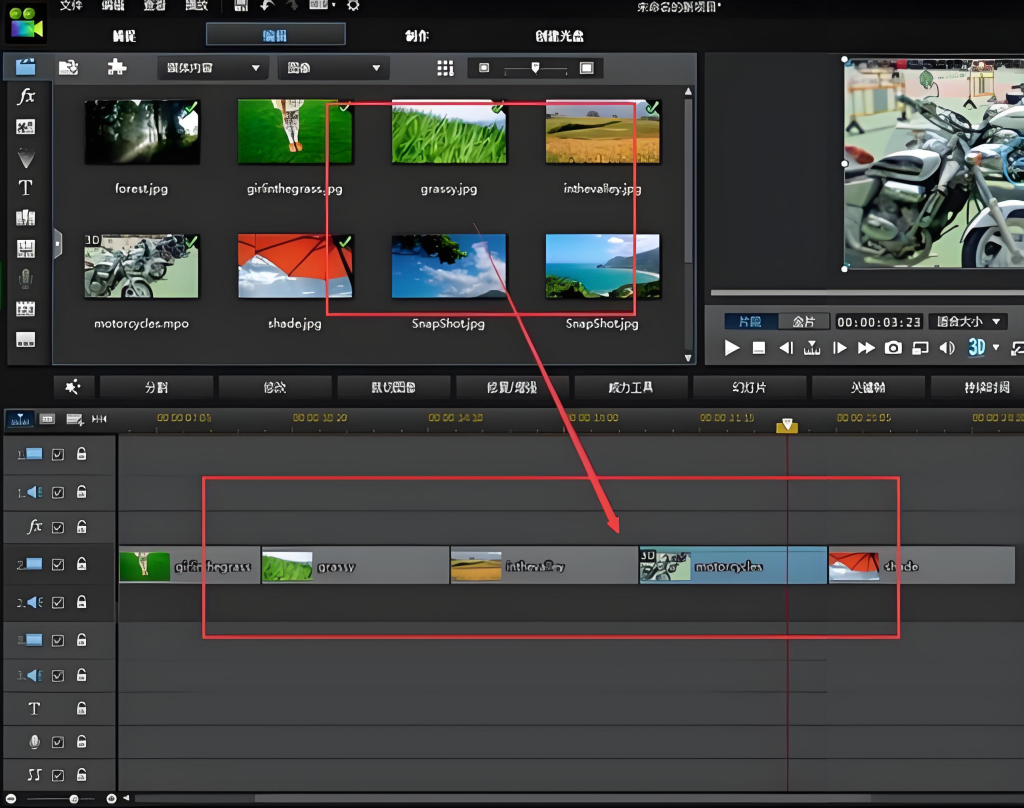This screenshot has height=808, width=1024.
Task: Open the media type filter dropdown
Action: click(333, 68)
